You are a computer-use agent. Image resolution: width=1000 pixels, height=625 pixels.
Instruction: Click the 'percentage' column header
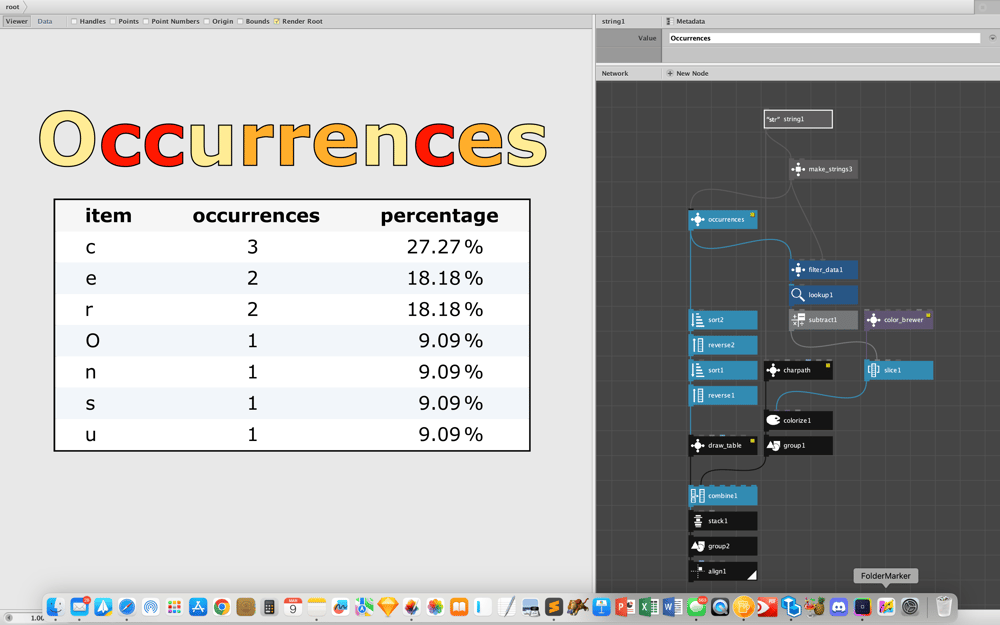(439, 216)
